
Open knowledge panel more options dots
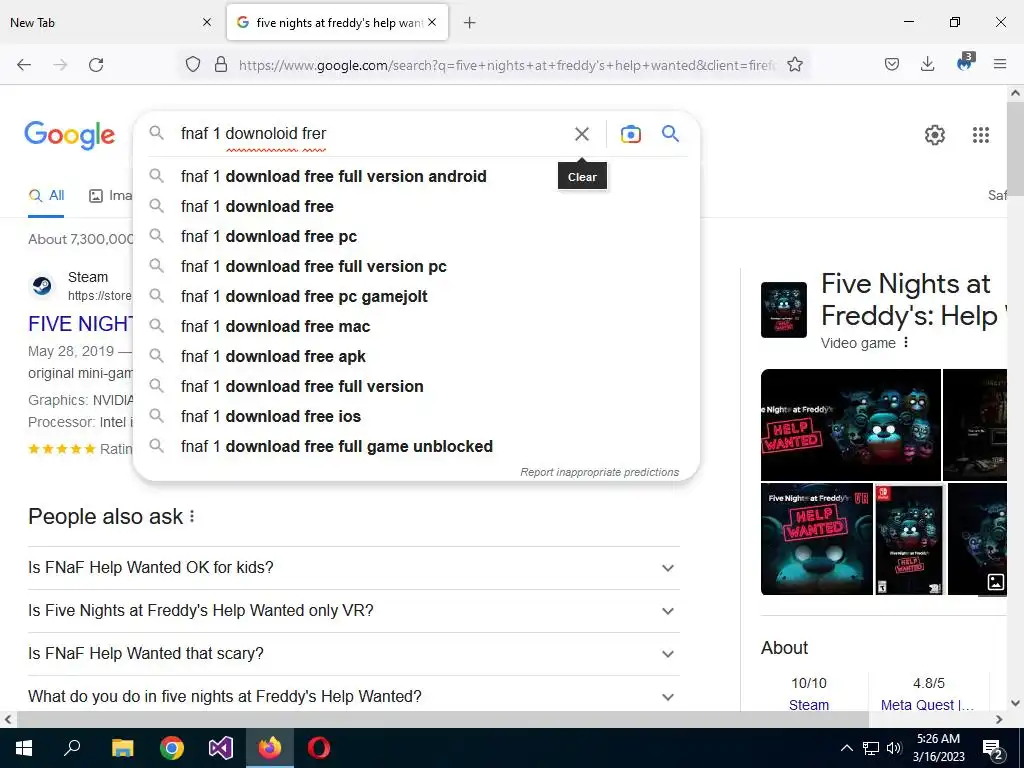click(906, 343)
